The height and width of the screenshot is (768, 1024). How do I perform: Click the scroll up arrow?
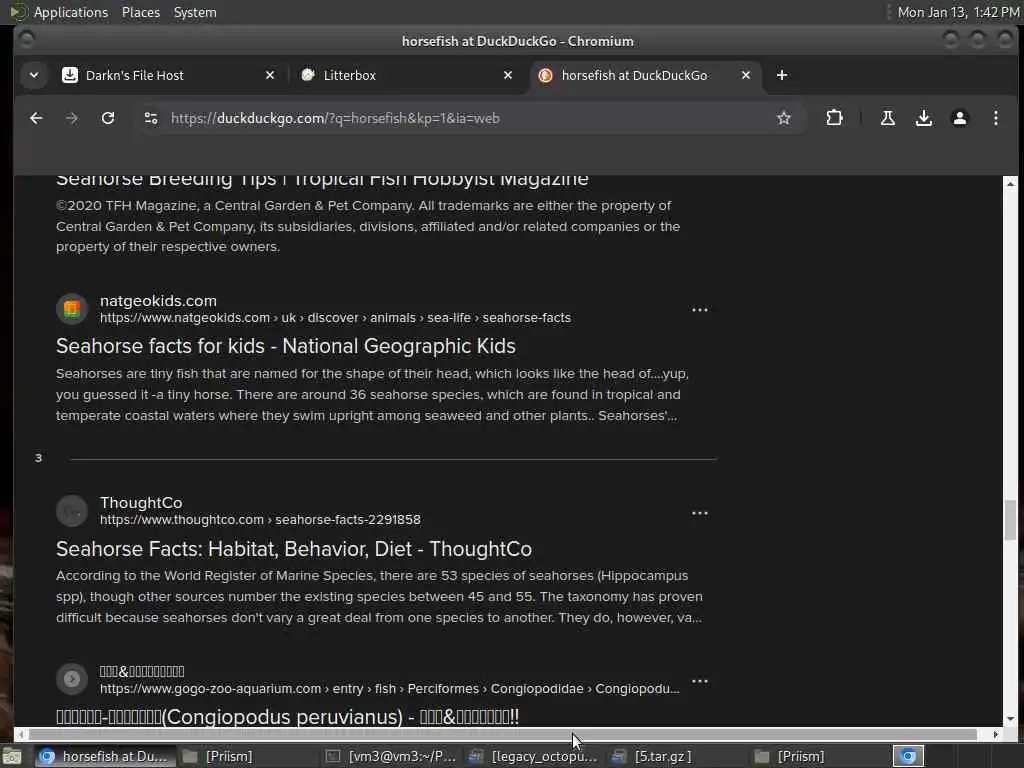[x=1010, y=184]
